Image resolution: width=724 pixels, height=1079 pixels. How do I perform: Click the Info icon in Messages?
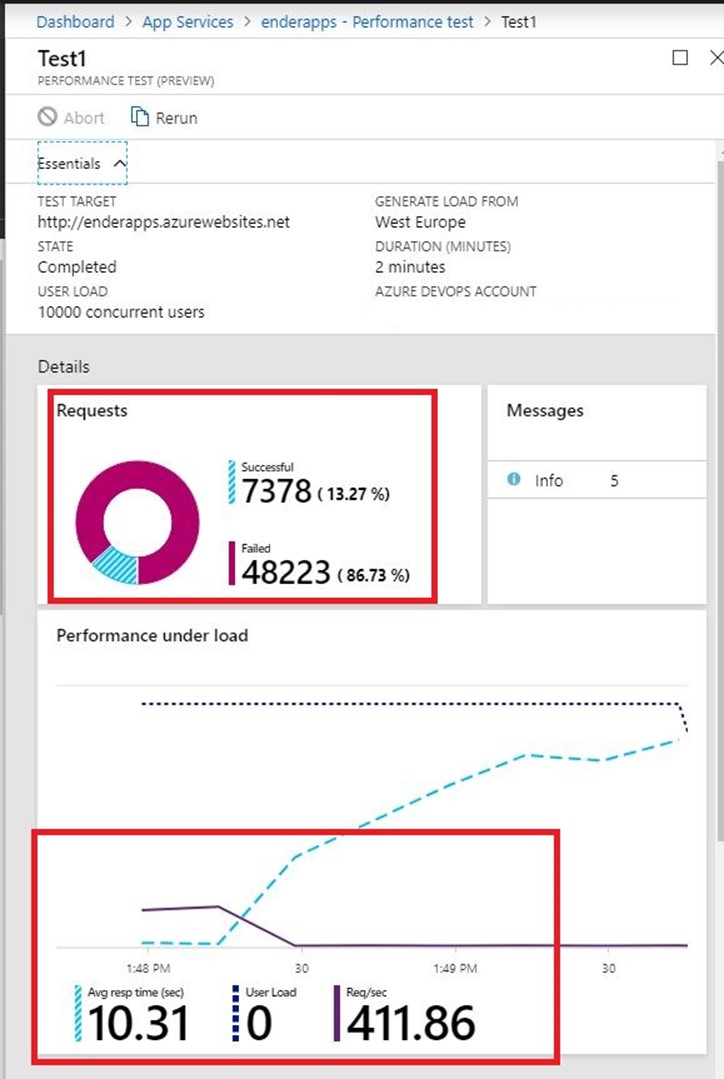[514, 480]
